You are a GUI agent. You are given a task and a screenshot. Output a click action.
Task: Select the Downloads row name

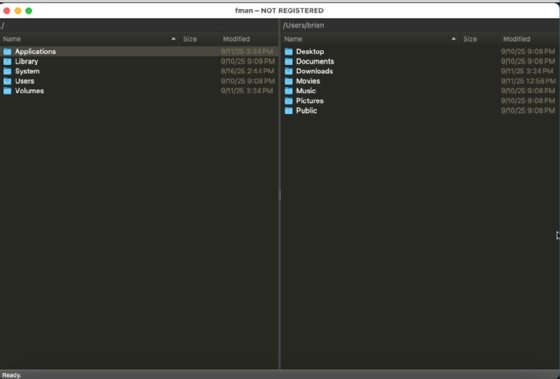pos(315,71)
